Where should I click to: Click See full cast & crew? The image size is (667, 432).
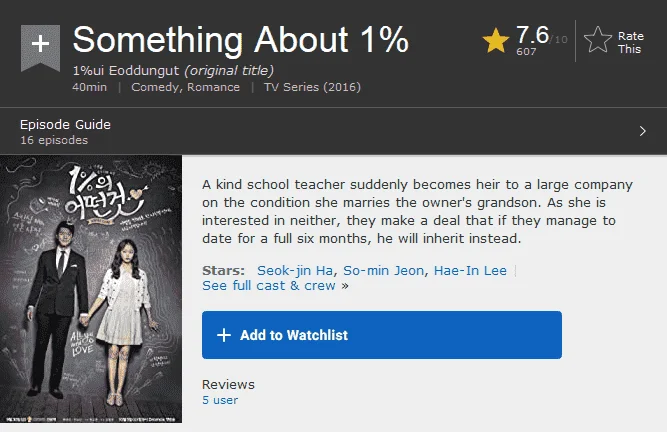click(x=269, y=286)
